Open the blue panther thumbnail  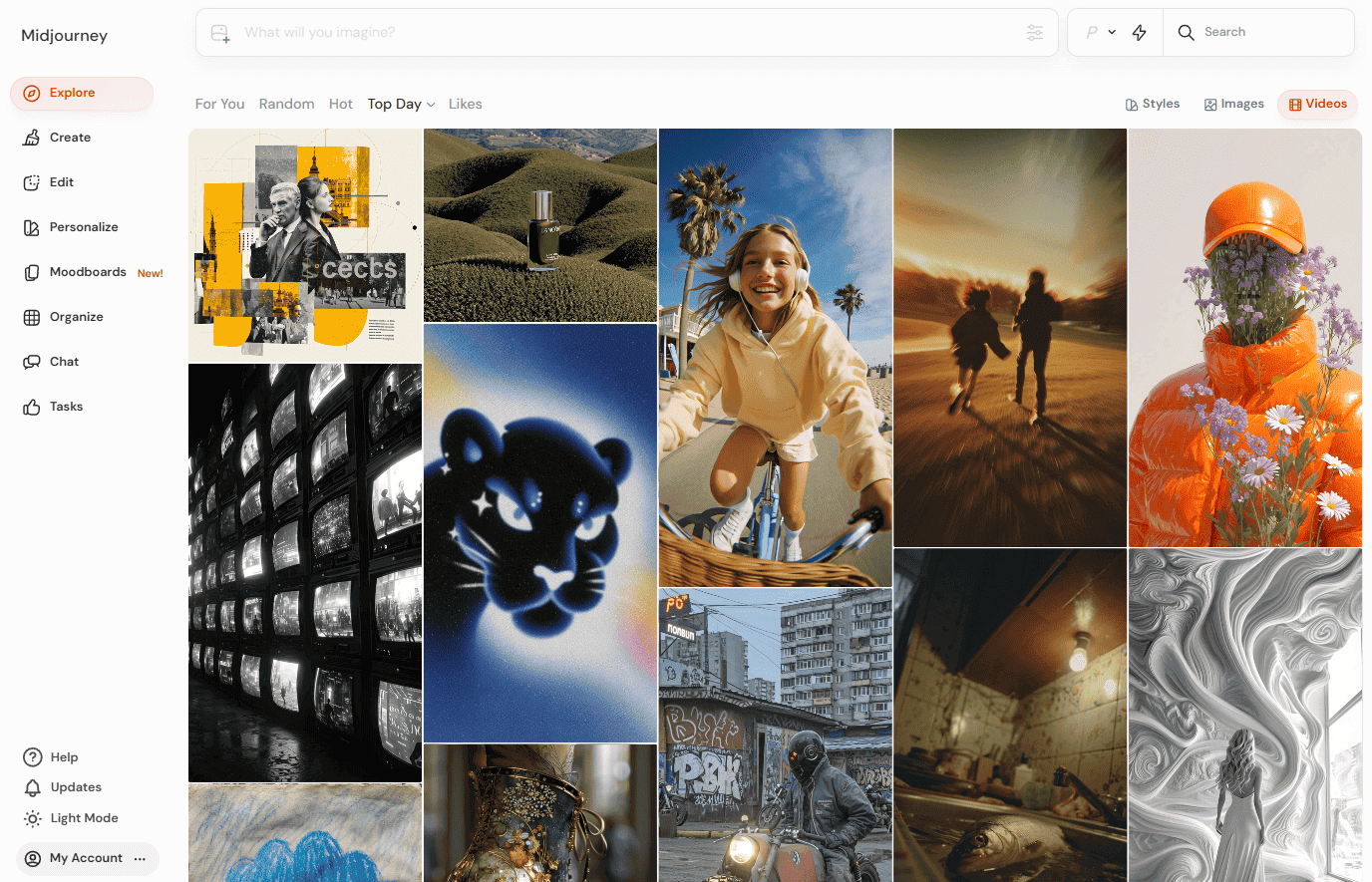pyautogui.click(x=540, y=532)
